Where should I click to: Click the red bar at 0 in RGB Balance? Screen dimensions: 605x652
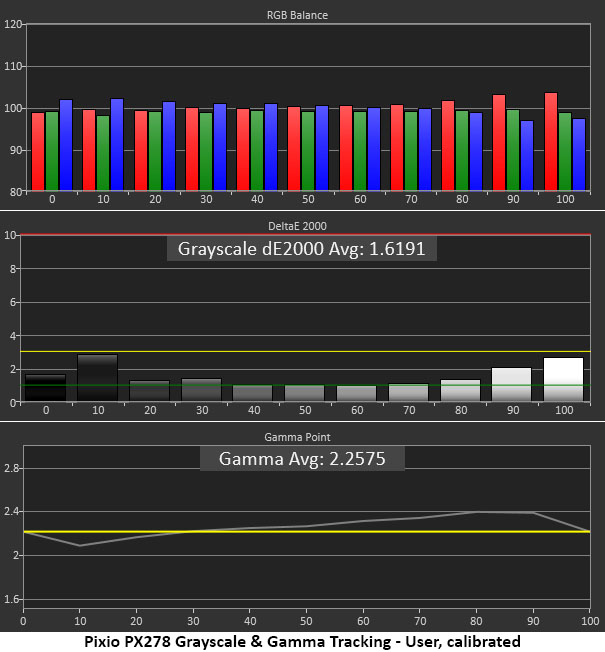[x=38, y=151]
